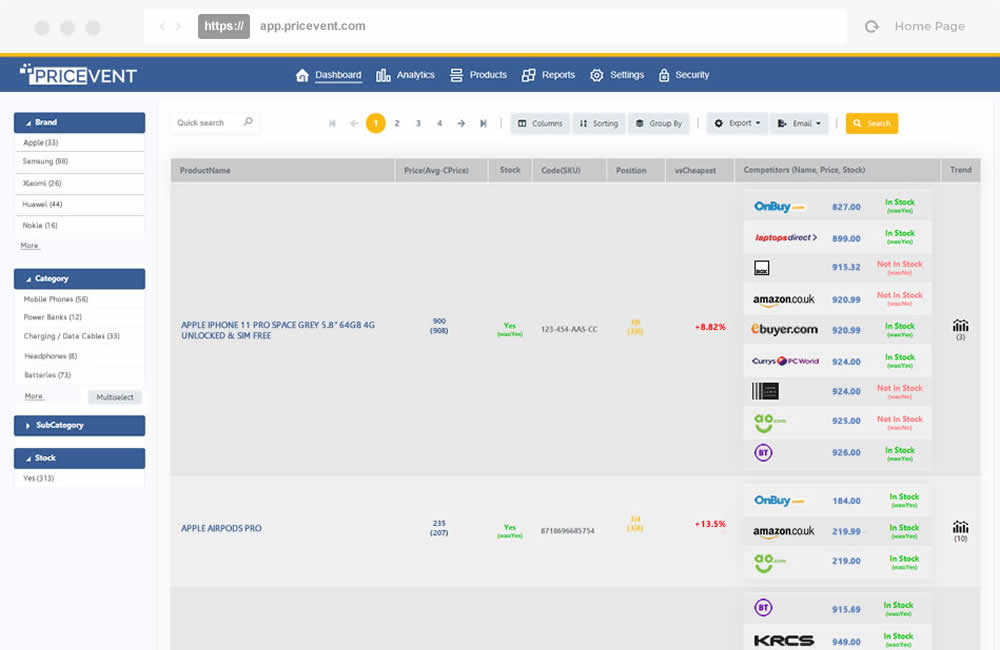Viewport: 1000px width, 650px height.
Task: Click the ebuyer.com competitor logo
Action: pyautogui.click(x=784, y=329)
